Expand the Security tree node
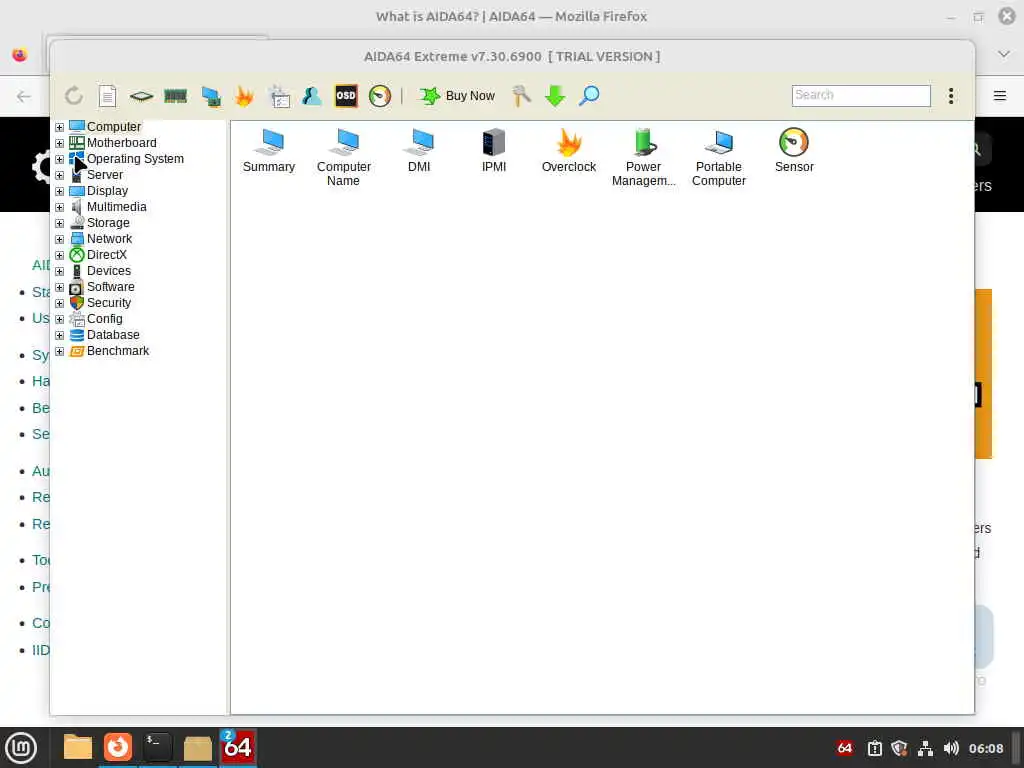Image resolution: width=1024 pixels, height=768 pixels. (59, 303)
